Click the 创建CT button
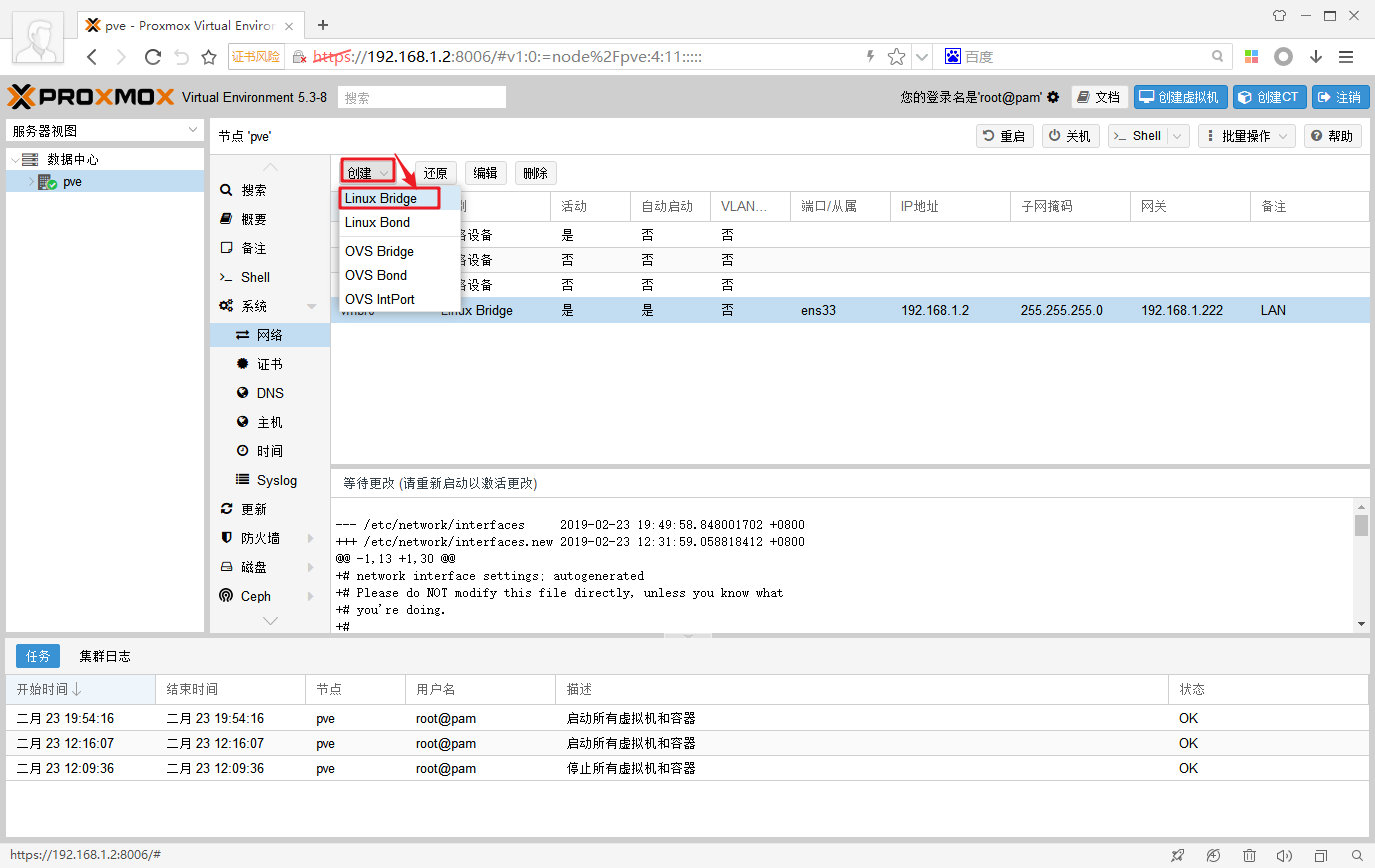This screenshot has height=868, width=1375. tap(1270, 97)
